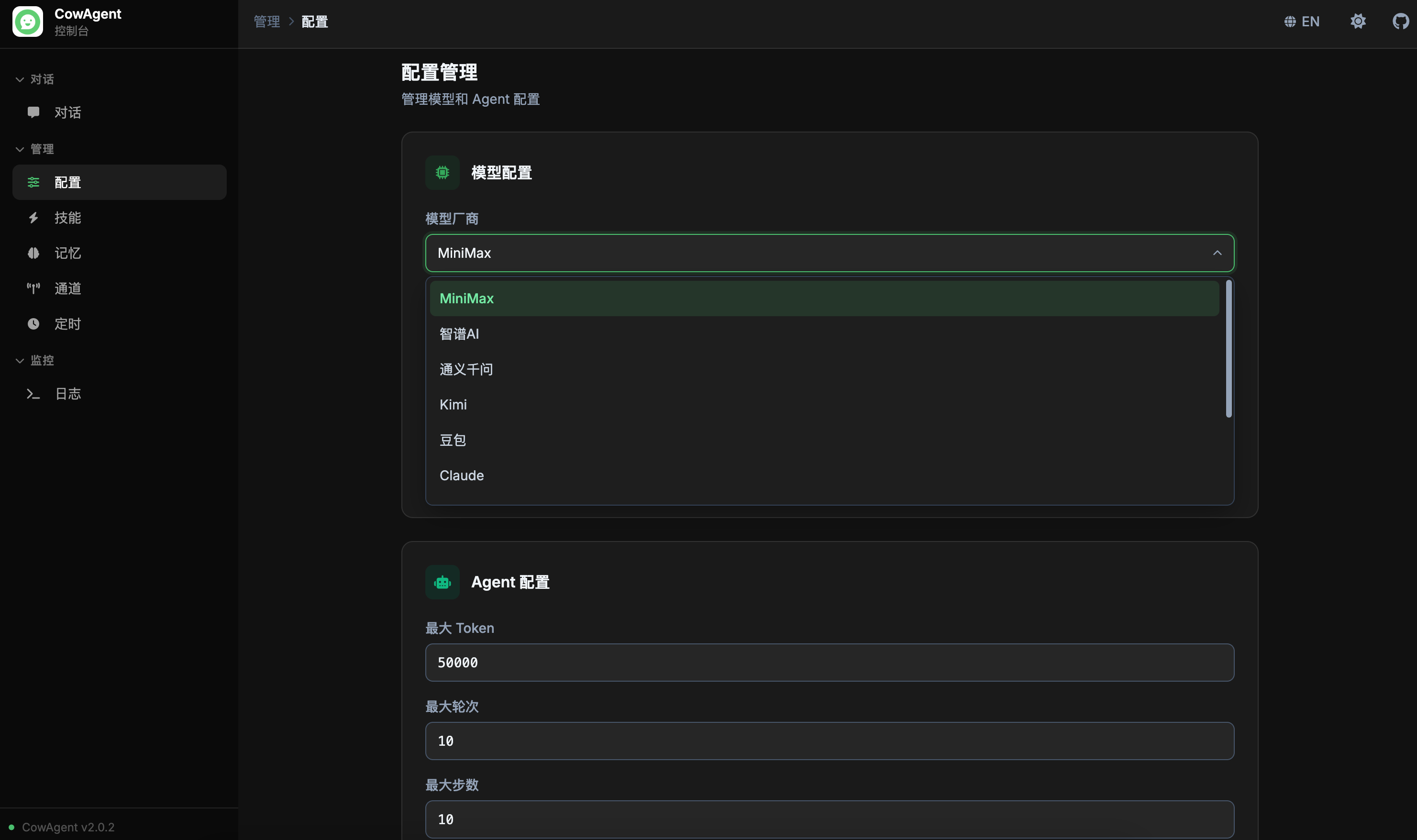
Task: Select Claude in the vendor dropdown
Action: (x=462, y=475)
